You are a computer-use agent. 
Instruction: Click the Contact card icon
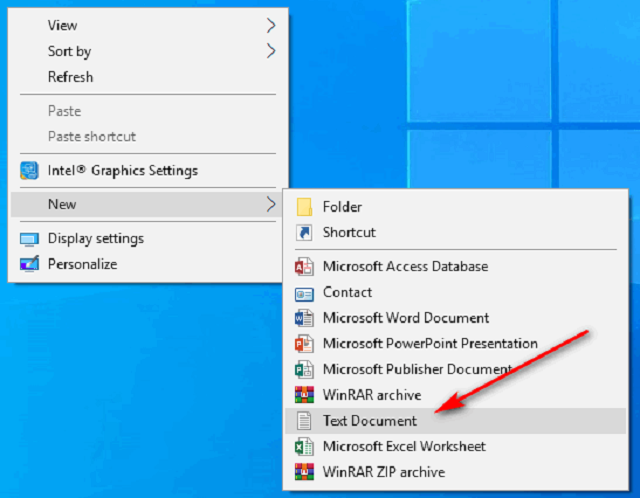305,293
